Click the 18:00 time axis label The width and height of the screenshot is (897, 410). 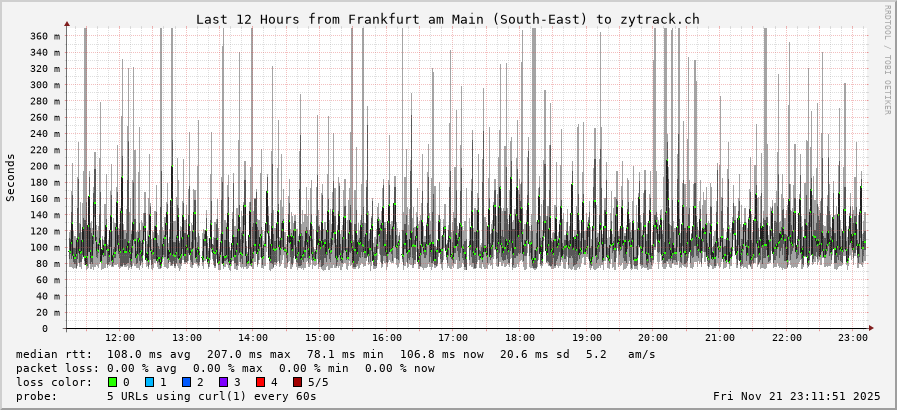[520, 338]
